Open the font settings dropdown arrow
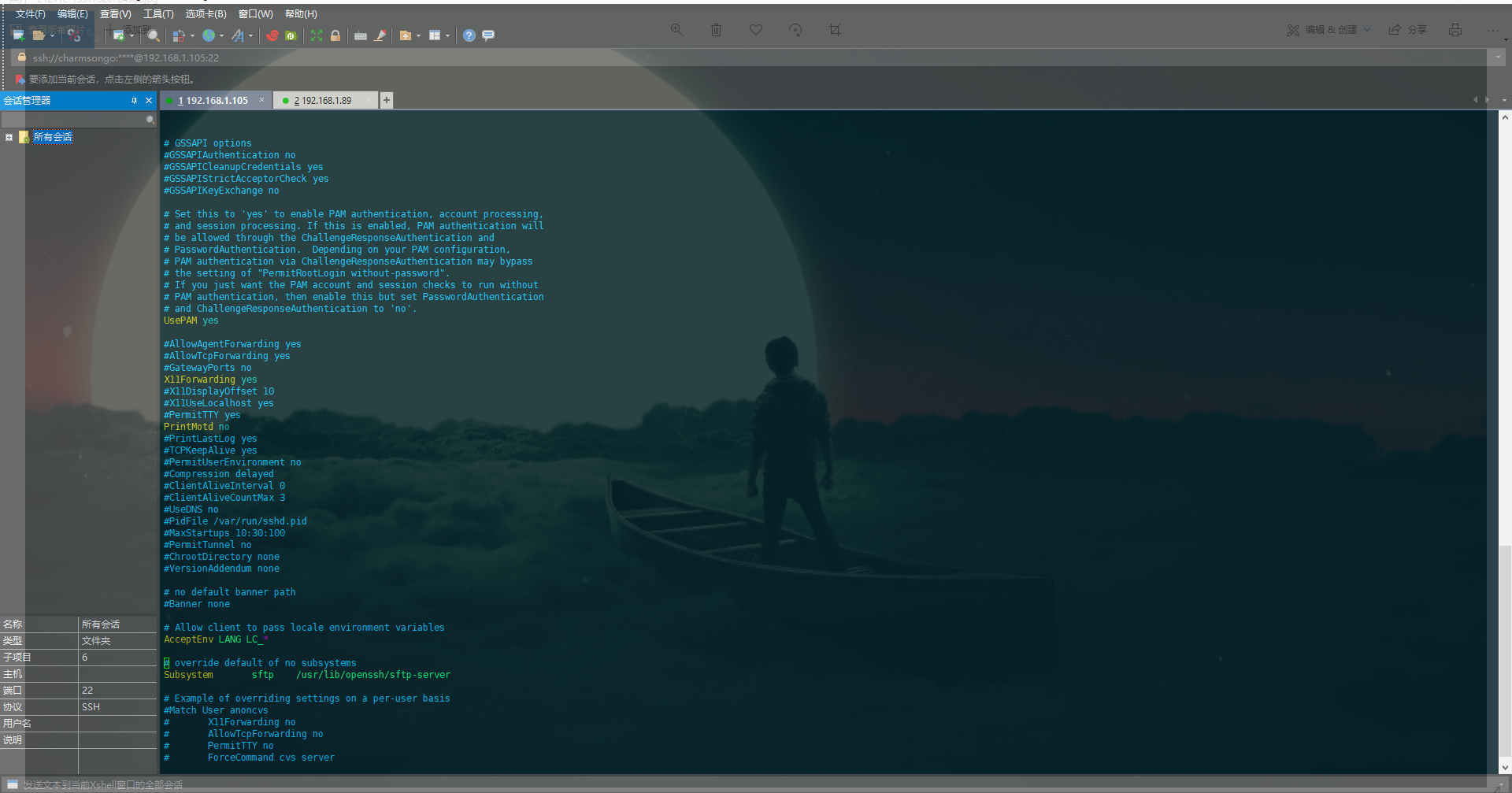The width and height of the screenshot is (1512, 793). (x=250, y=35)
